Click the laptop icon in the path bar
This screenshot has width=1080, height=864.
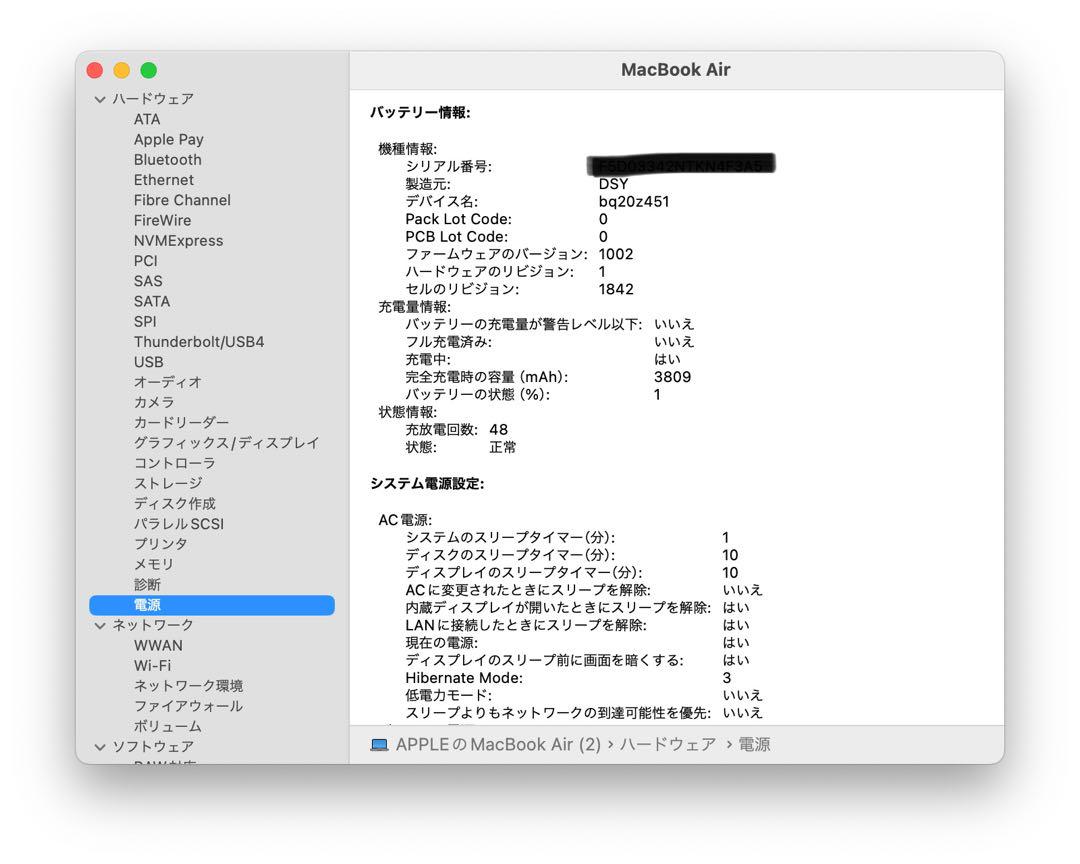(380, 745)
